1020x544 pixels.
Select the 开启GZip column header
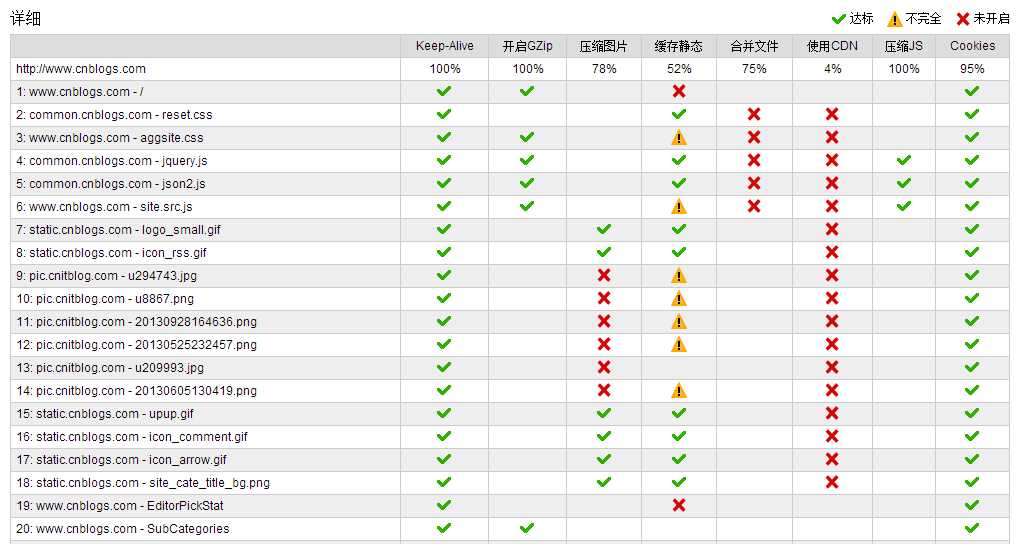528,46
